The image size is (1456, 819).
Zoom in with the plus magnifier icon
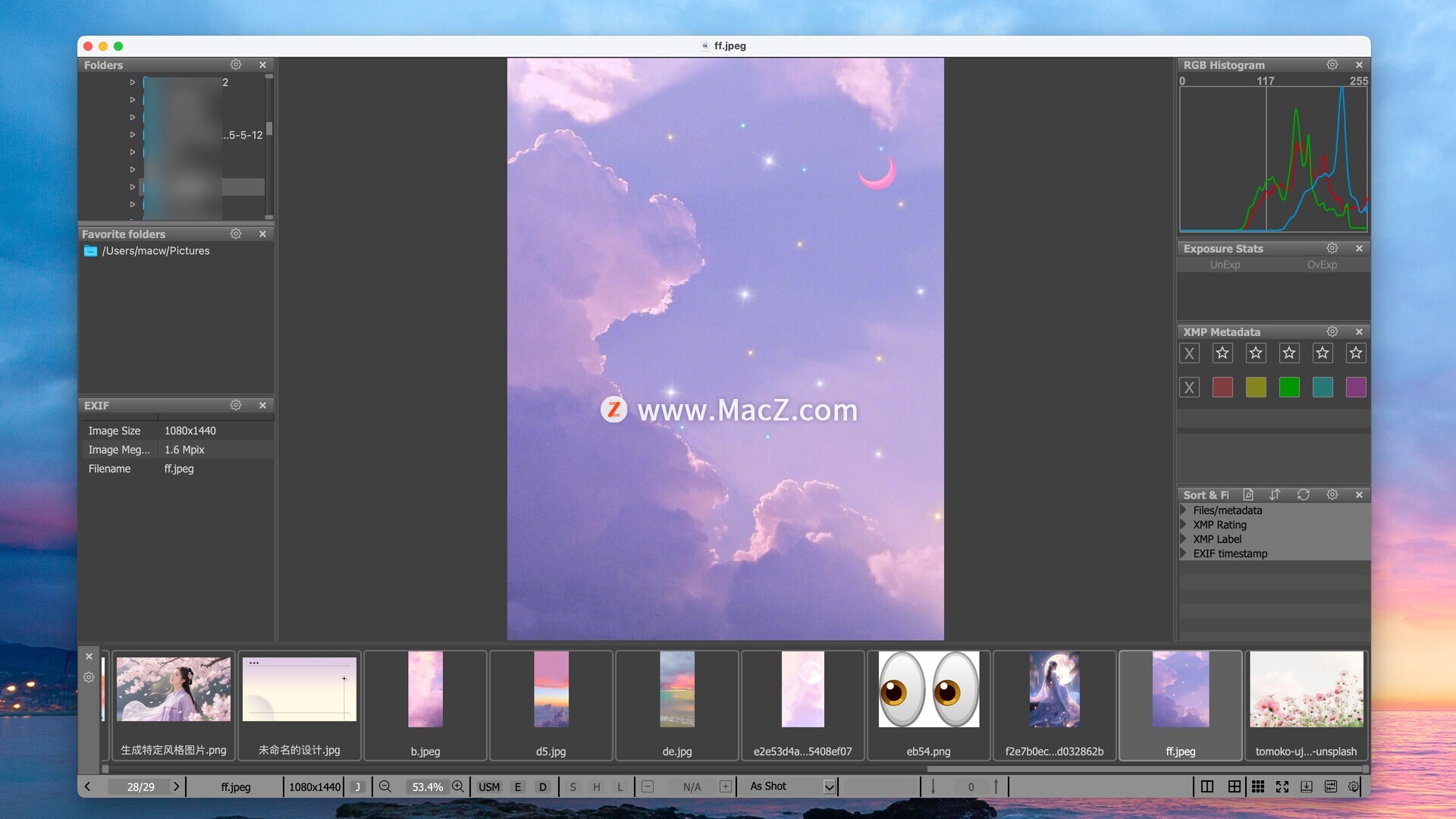pos(457,786)
